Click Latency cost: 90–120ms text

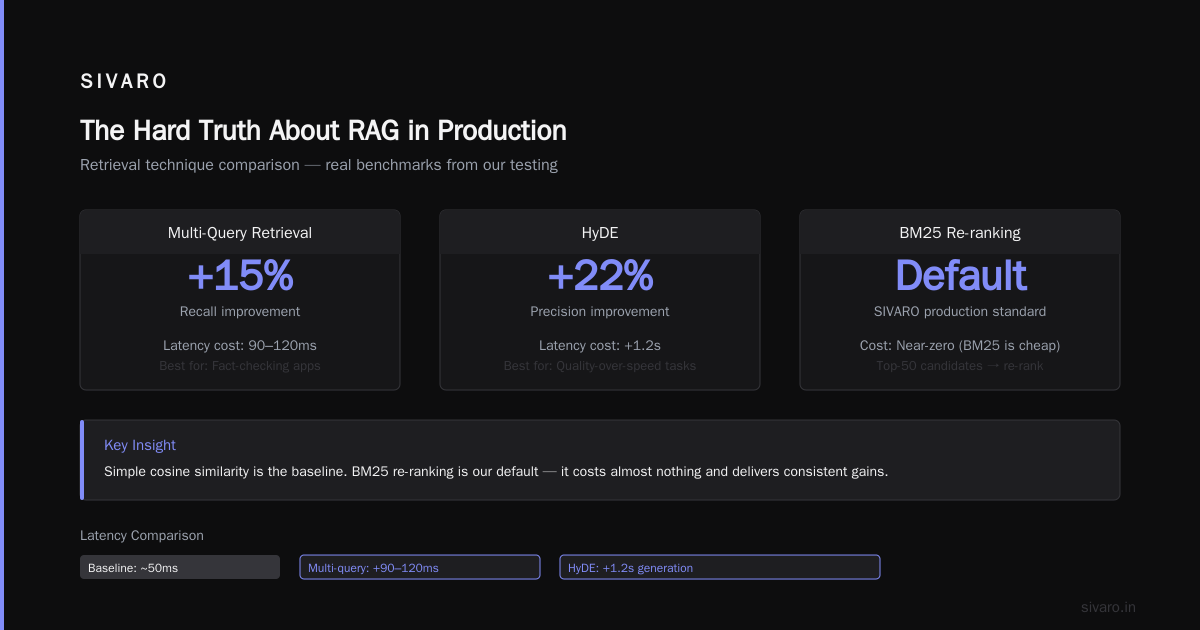[x=240, y=345]
